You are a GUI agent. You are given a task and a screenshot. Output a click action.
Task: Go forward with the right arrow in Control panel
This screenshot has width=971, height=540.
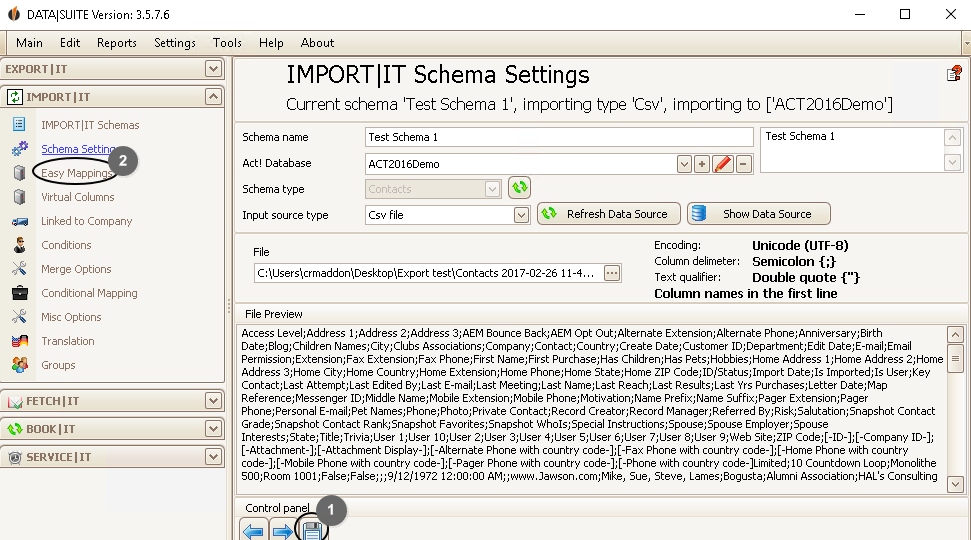point(282,531)
